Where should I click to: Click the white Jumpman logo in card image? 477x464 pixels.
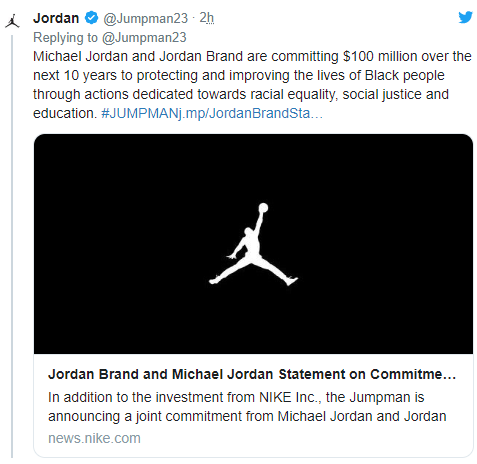[x=253, y=244]
